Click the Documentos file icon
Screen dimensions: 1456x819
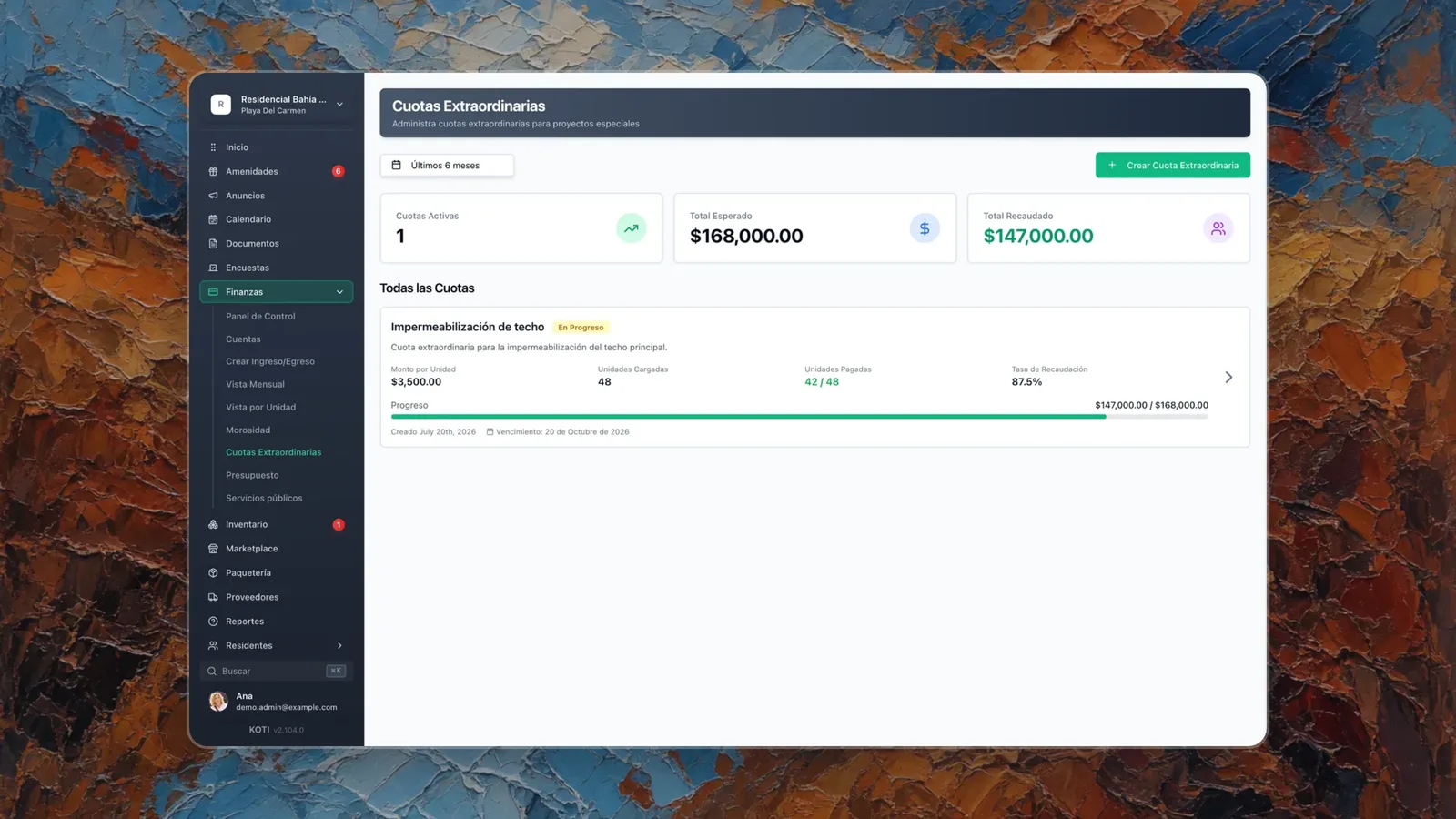click(213, 244)
